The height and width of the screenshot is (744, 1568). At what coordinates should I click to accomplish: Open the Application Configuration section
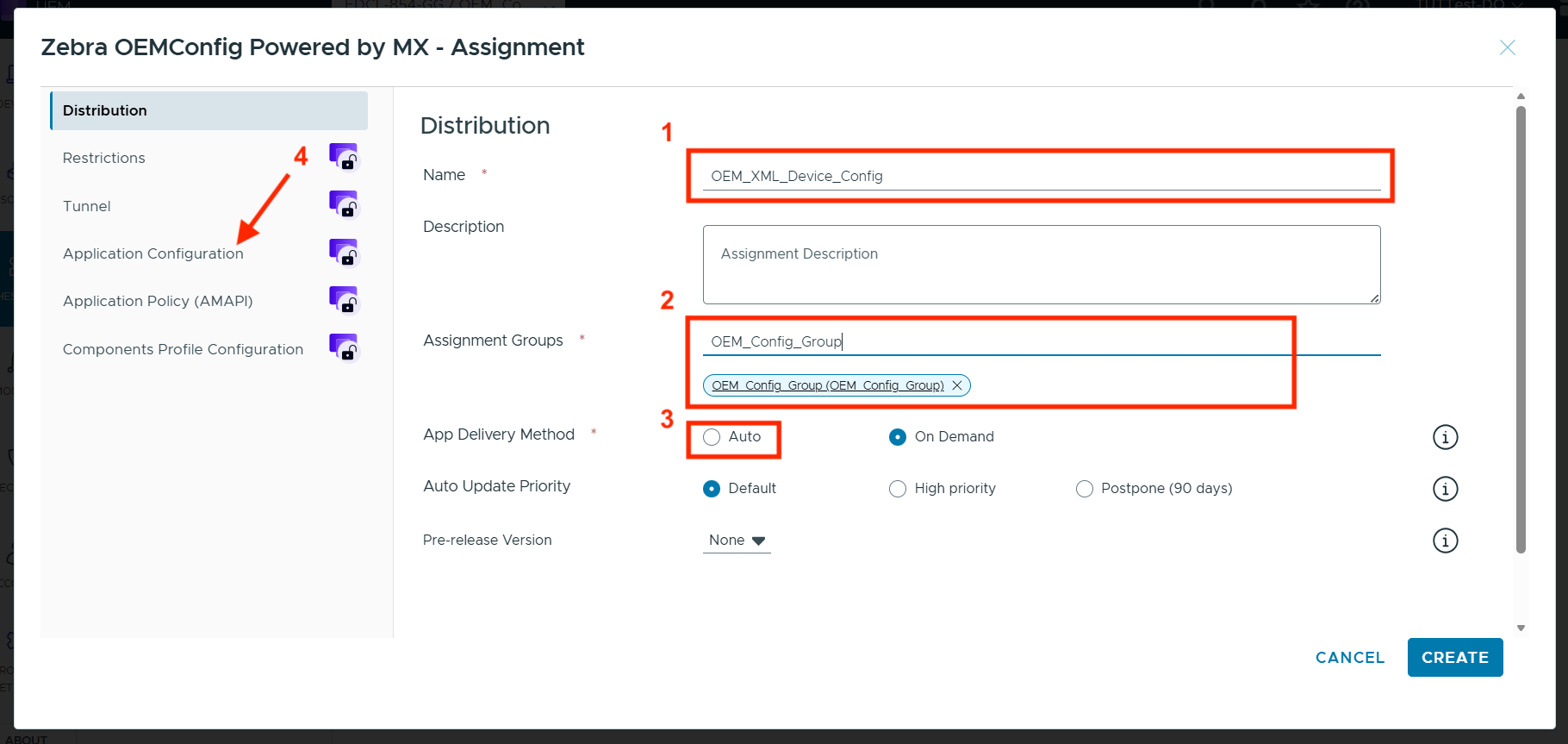pyautogui.click(x=153, y=253)
